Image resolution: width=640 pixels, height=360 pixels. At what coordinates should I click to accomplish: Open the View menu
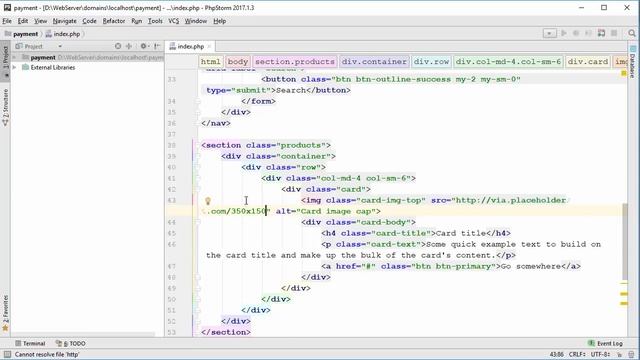tap(40, 21)
